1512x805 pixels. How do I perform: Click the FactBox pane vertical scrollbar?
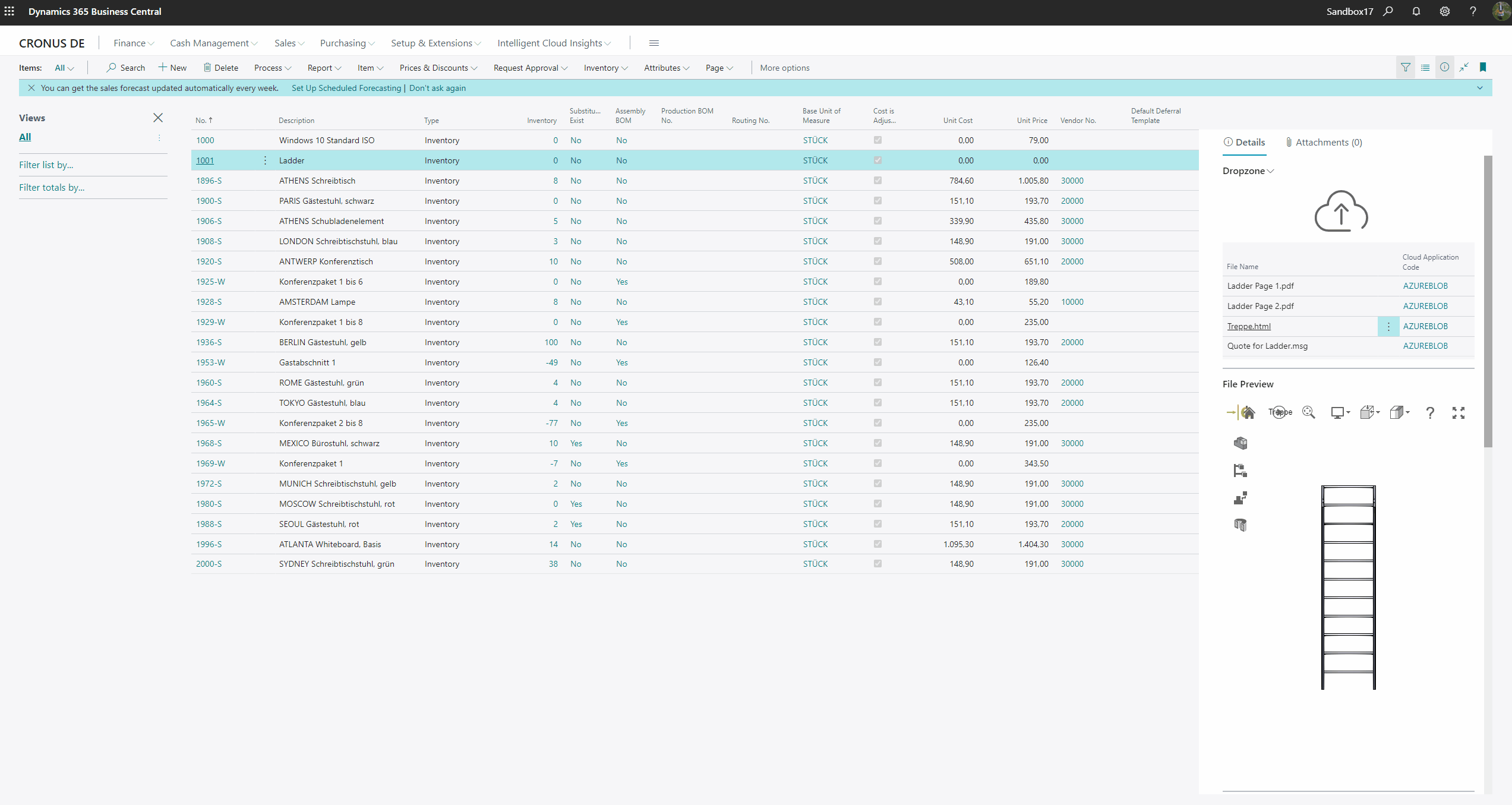pos(1488,301)
